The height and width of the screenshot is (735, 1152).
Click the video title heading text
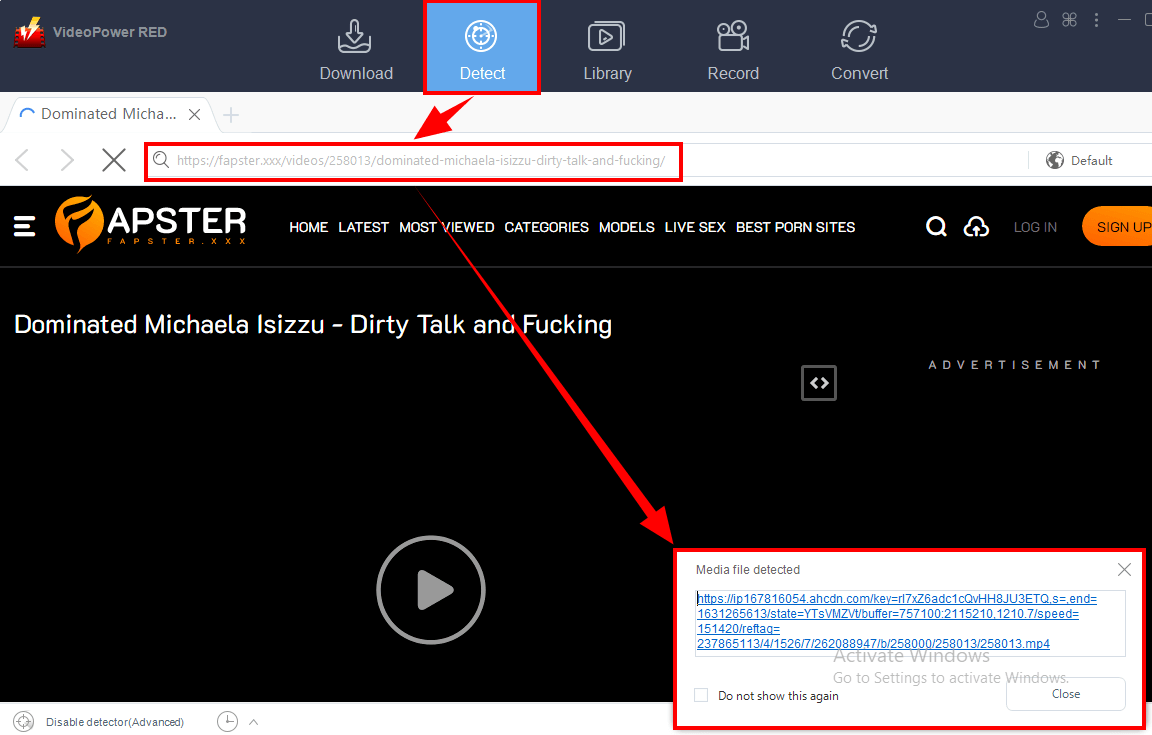click(x=313, y=324)
